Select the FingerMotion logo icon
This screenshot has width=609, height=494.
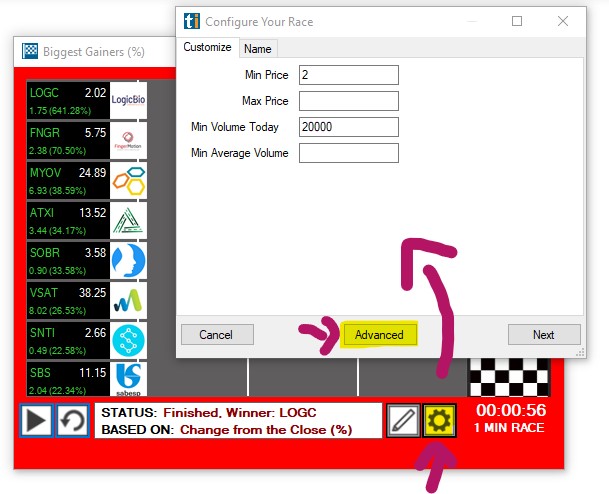(129, 140)
